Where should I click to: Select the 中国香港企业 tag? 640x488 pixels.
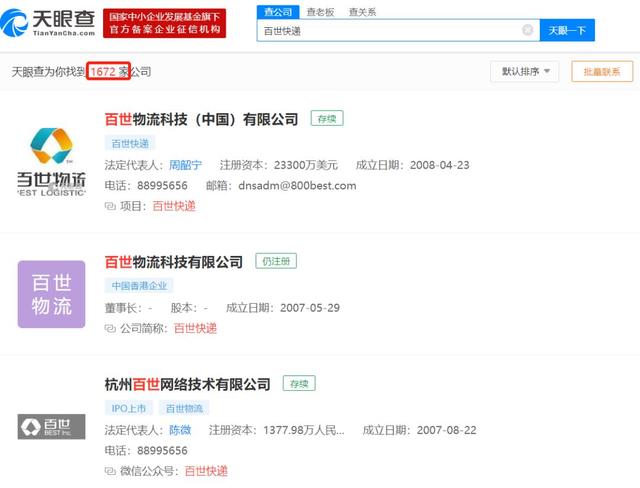pos(139,286)
